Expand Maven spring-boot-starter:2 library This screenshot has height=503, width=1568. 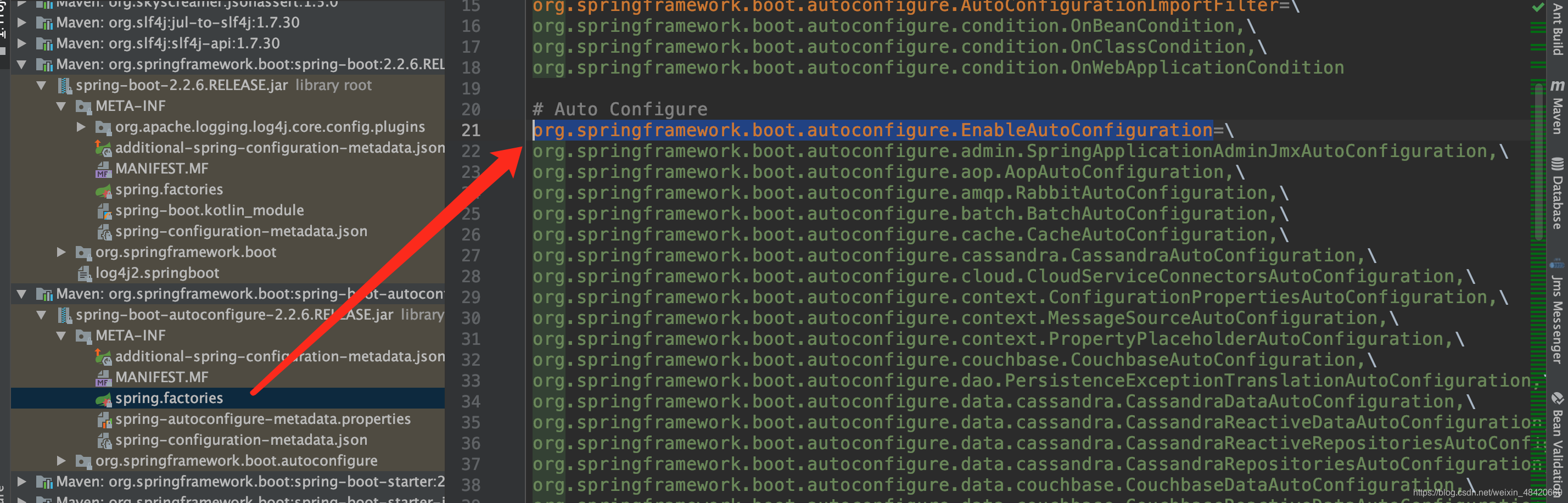click(23, 482)
